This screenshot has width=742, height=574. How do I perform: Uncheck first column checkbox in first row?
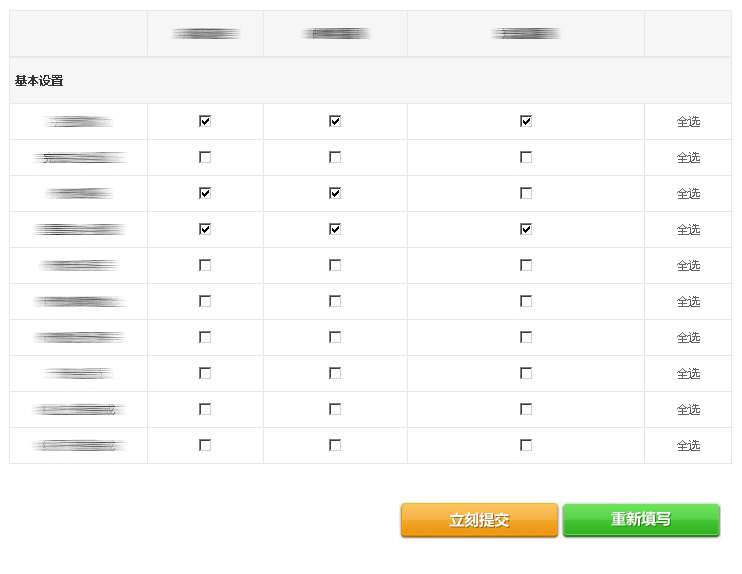pyautogui.click(x=205, y=121)
